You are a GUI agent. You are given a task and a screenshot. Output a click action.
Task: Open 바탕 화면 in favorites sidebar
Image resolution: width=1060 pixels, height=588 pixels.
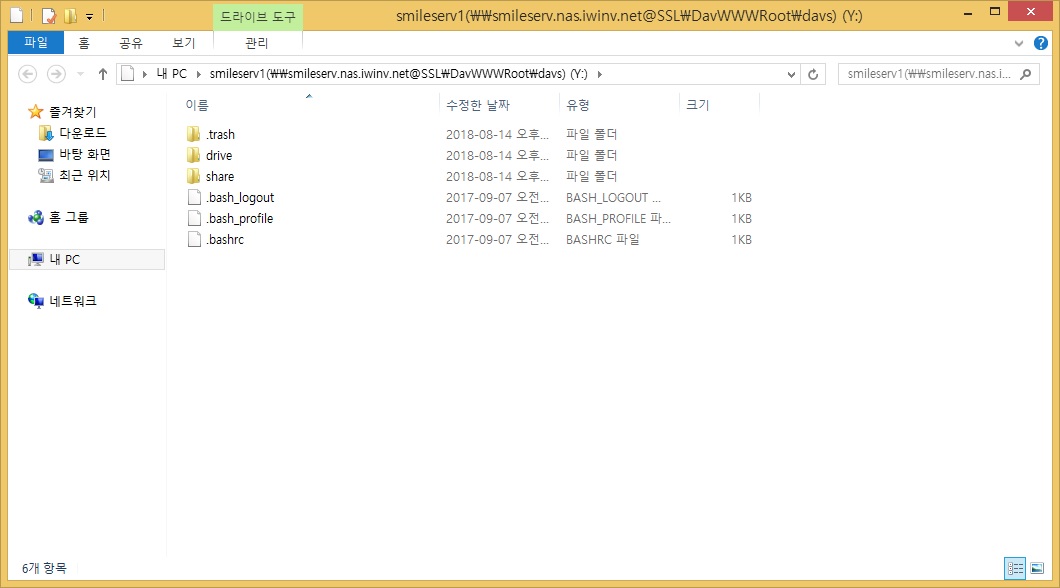pos(85,154)
